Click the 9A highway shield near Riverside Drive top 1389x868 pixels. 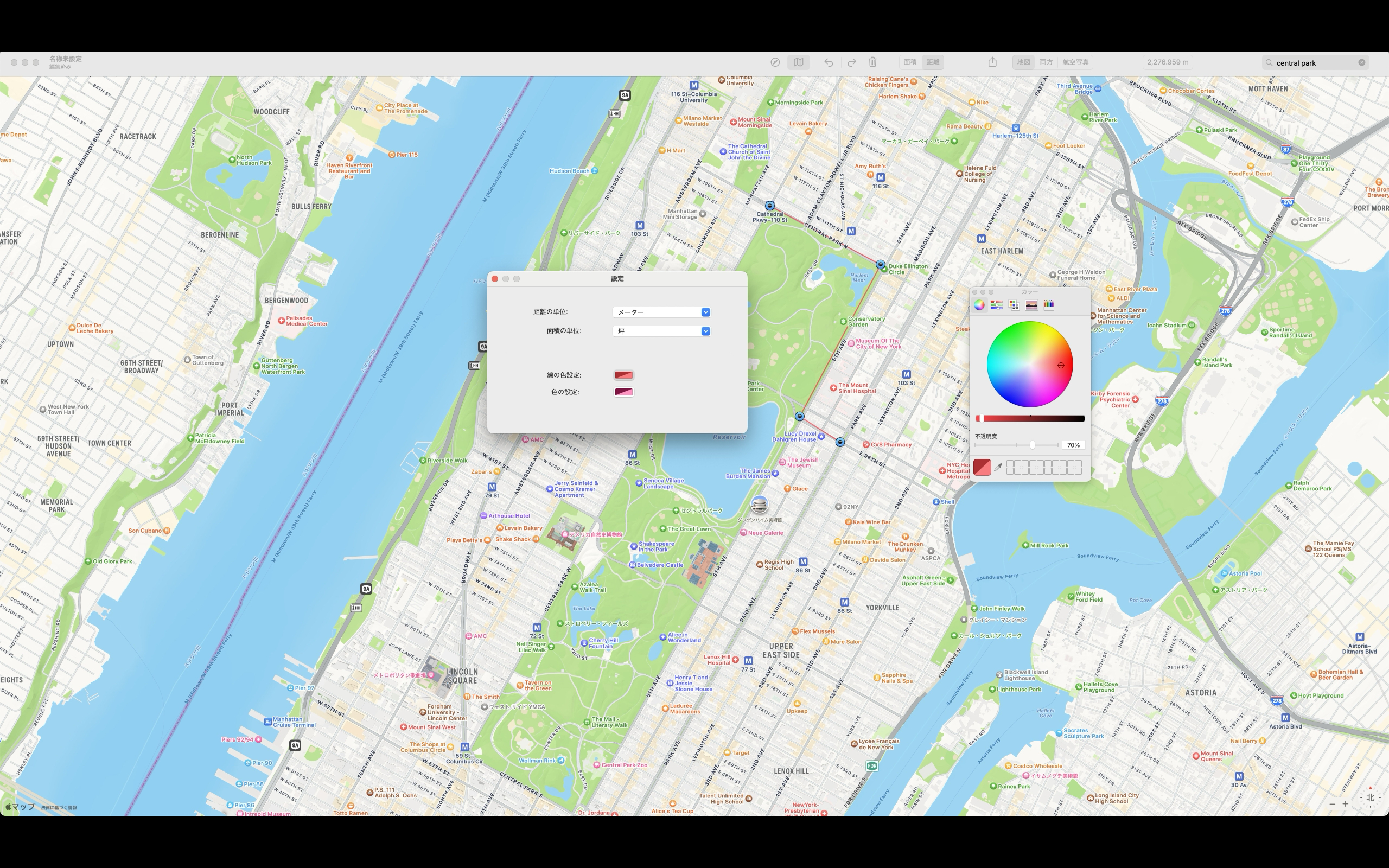pos(625,95)
